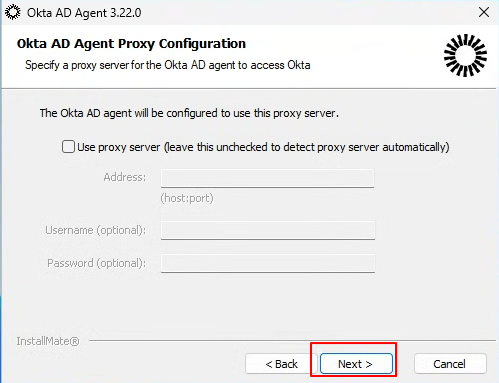Click the Username (optional) input field
Screen dimensions: 499x383
(268, 230)
